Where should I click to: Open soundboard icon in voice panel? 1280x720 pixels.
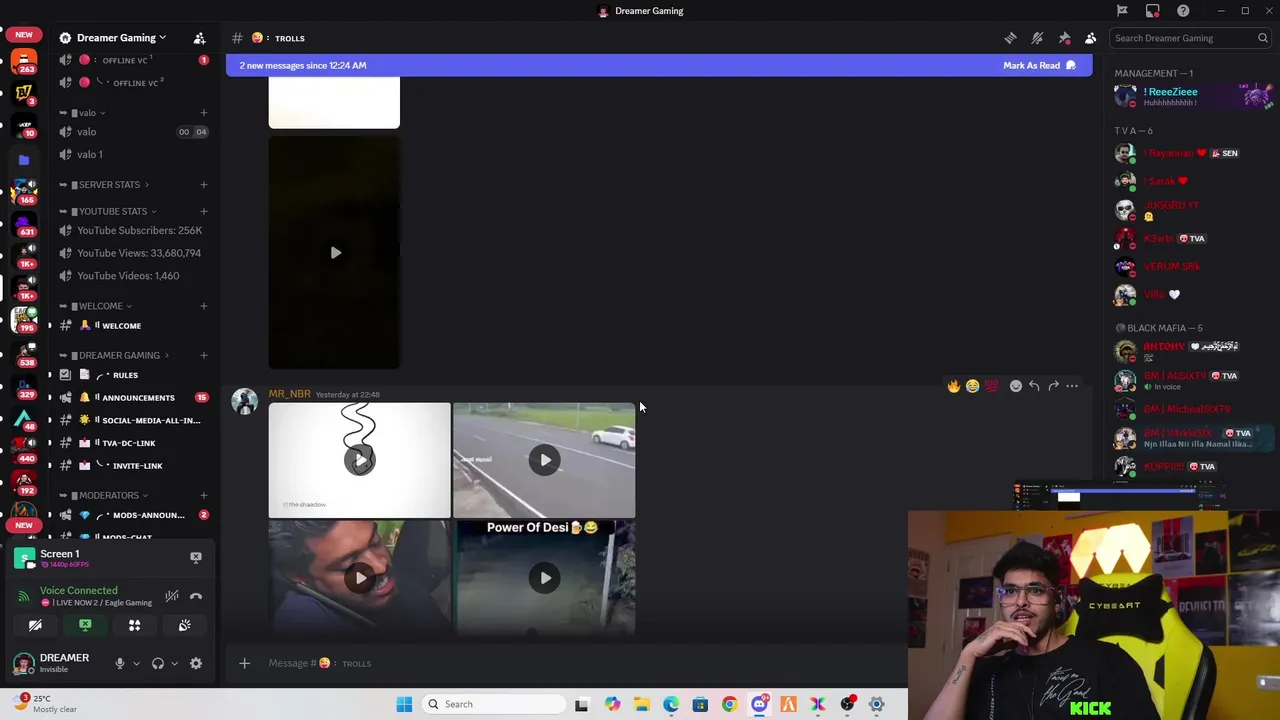(184, 625)
